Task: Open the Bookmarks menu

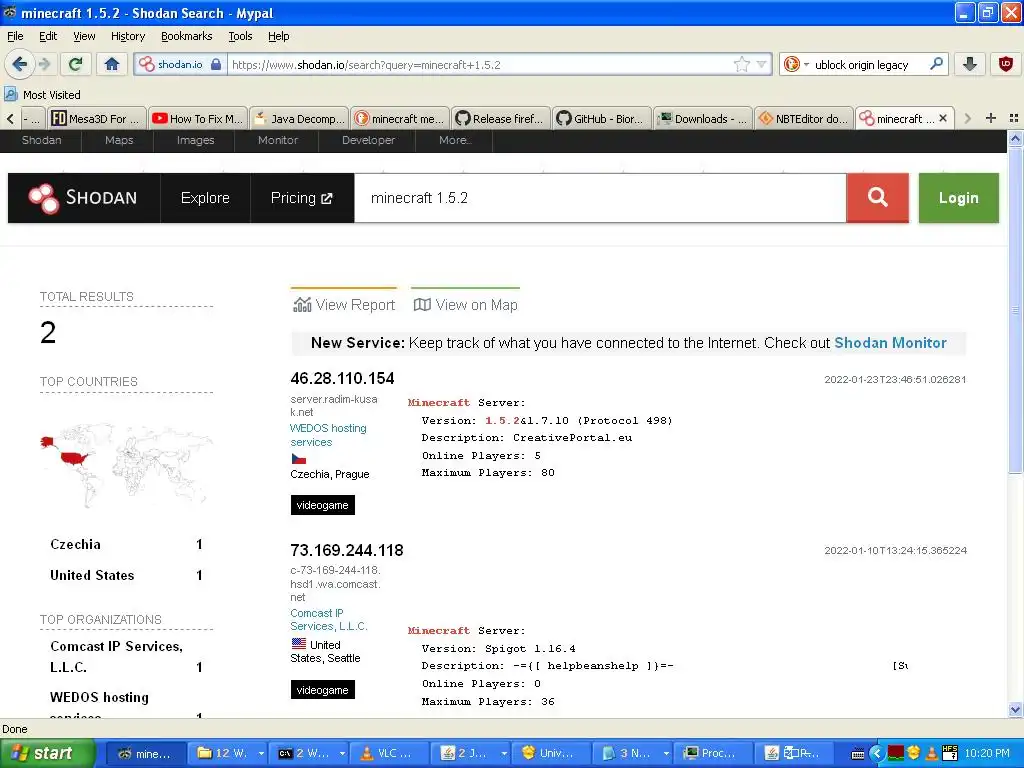Action: pos(187,36)
